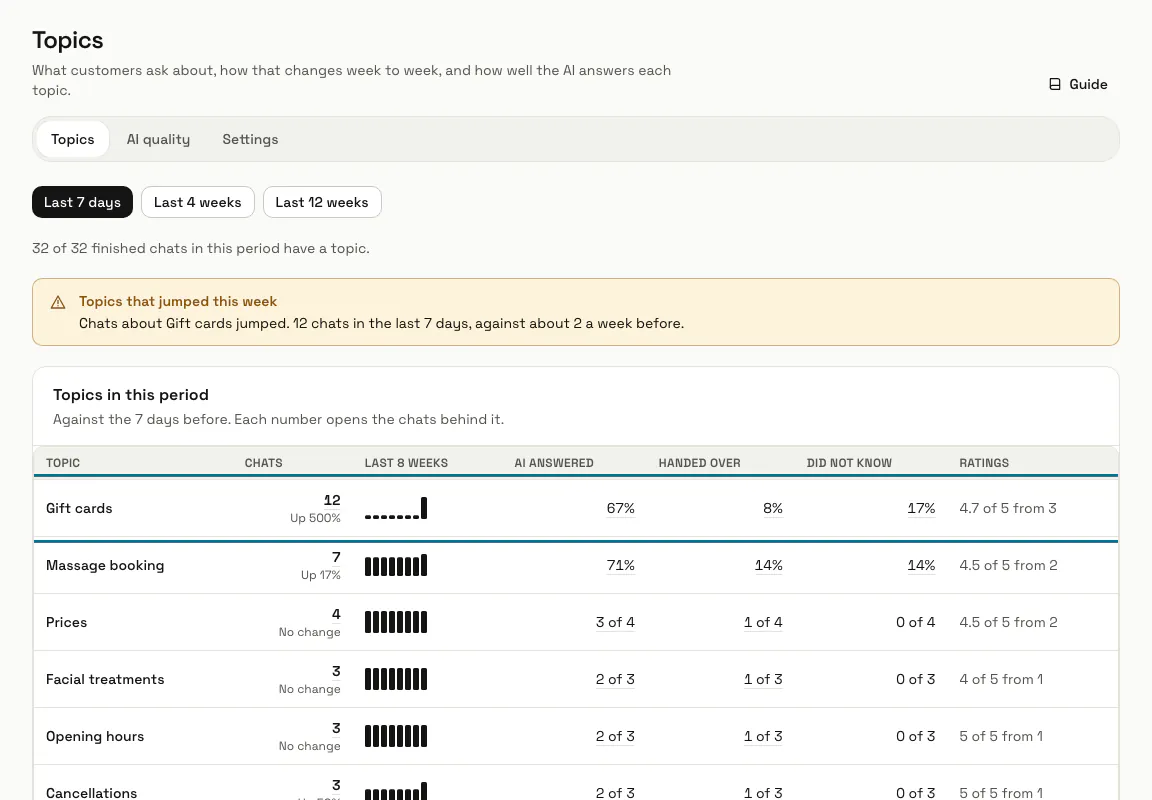Click the Facial treatments topic name

point(105,680)
